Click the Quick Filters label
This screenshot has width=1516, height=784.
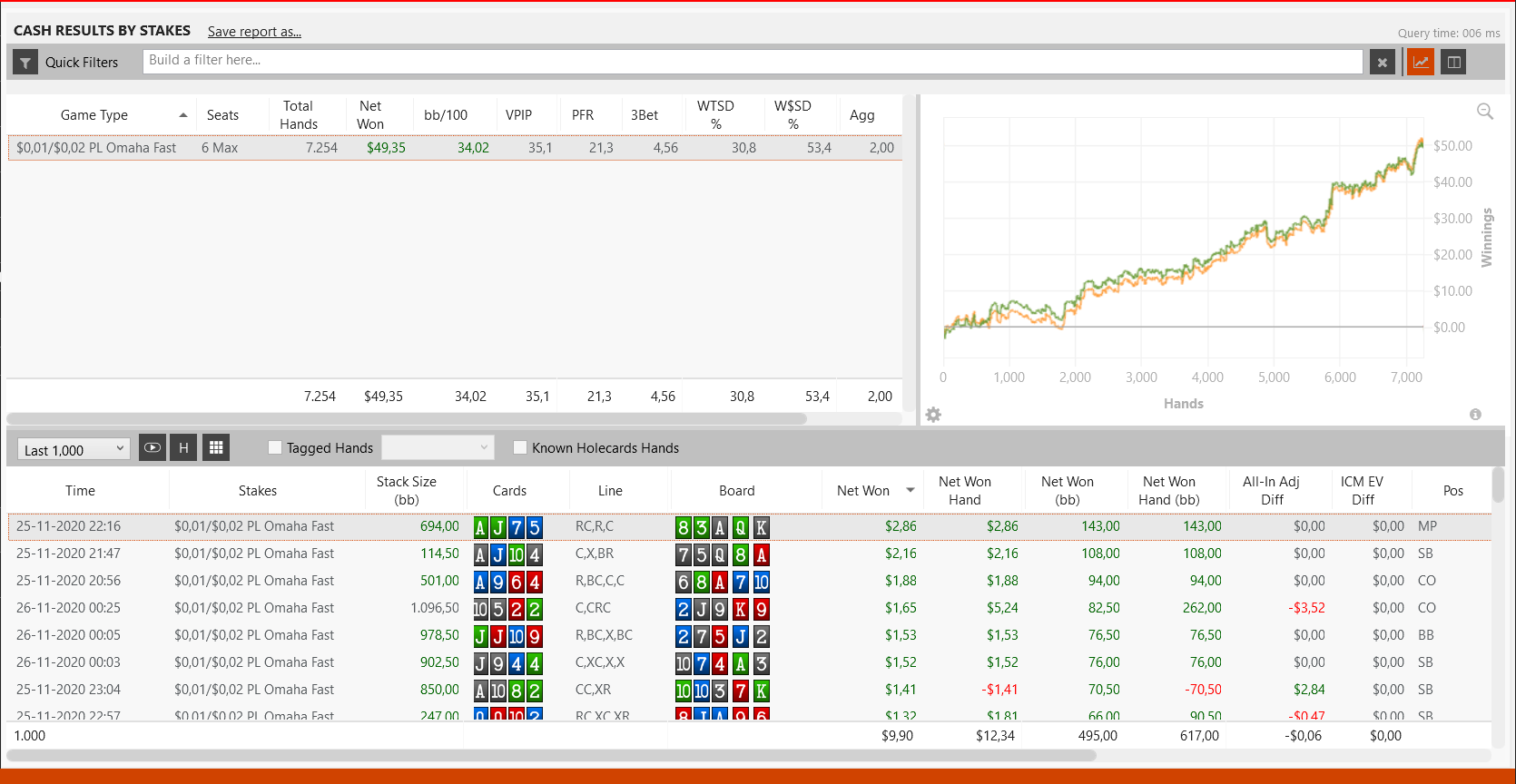tap(82, 63)
